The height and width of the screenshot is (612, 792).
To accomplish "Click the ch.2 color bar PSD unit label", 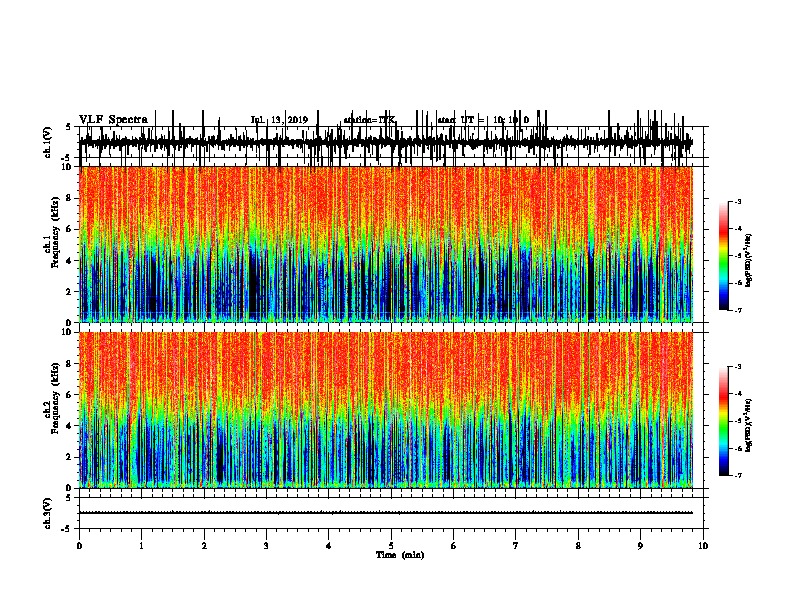I will pyautogui.click(x=749, y=425).
